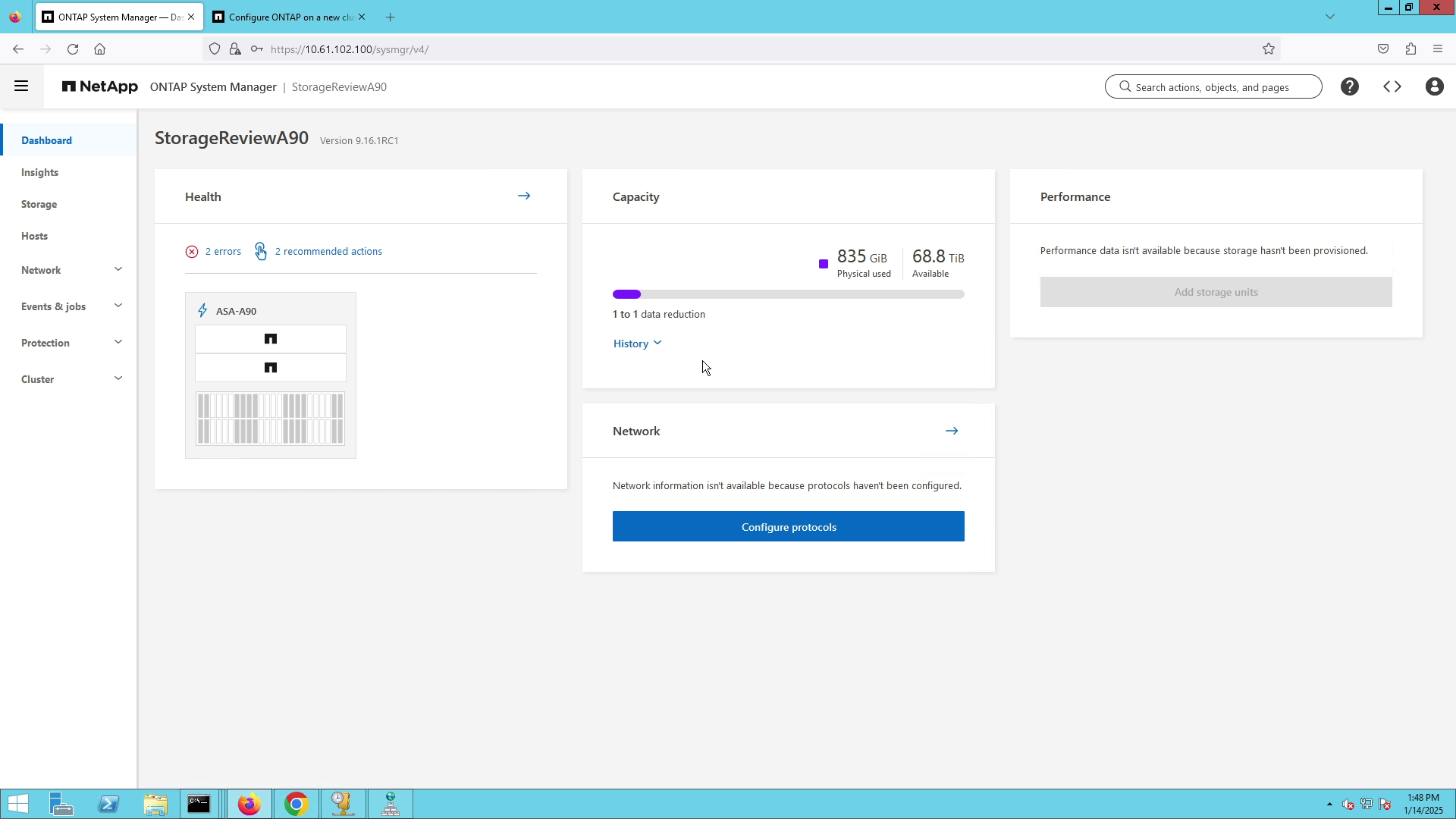The width and height of the screenshot is (1456, 819).
Task: Click the recommended actions hand icon
Action: pos(261,251)
